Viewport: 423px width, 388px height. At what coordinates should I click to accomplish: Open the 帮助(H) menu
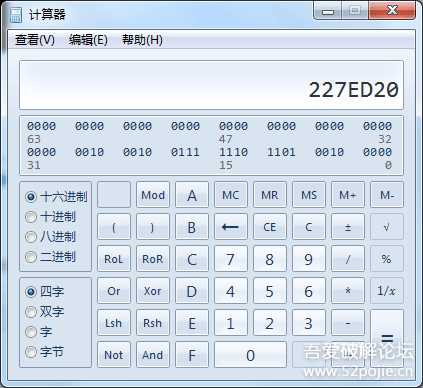point(142,40)
